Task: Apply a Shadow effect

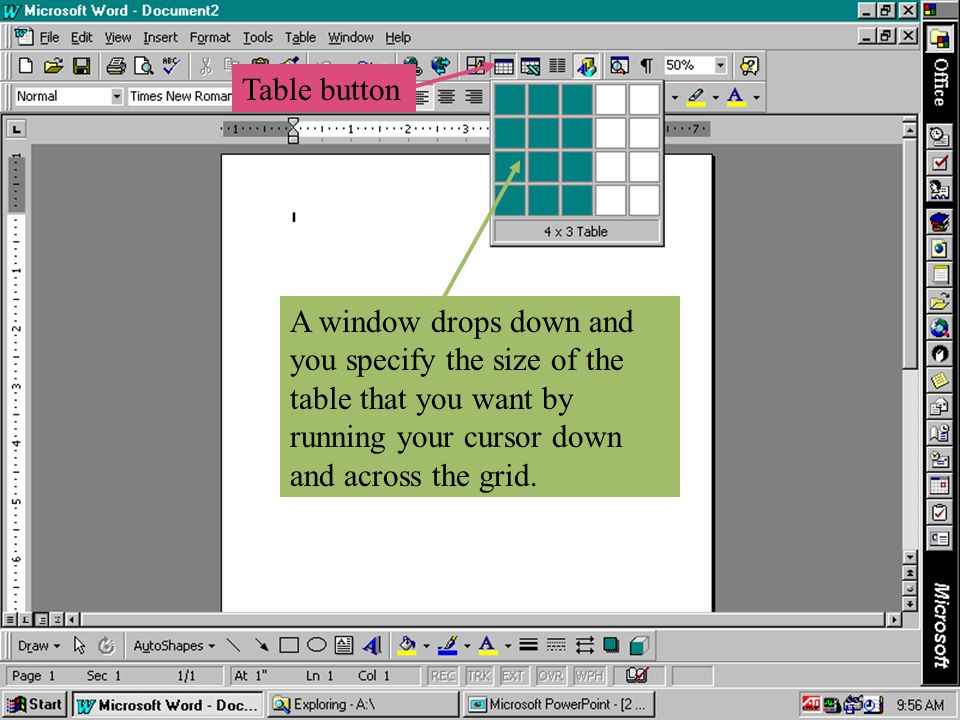Action: (x=611, y=645)
